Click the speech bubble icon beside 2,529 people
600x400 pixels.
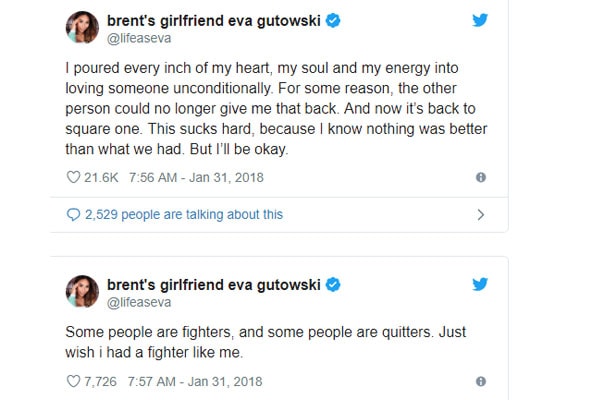72,214
